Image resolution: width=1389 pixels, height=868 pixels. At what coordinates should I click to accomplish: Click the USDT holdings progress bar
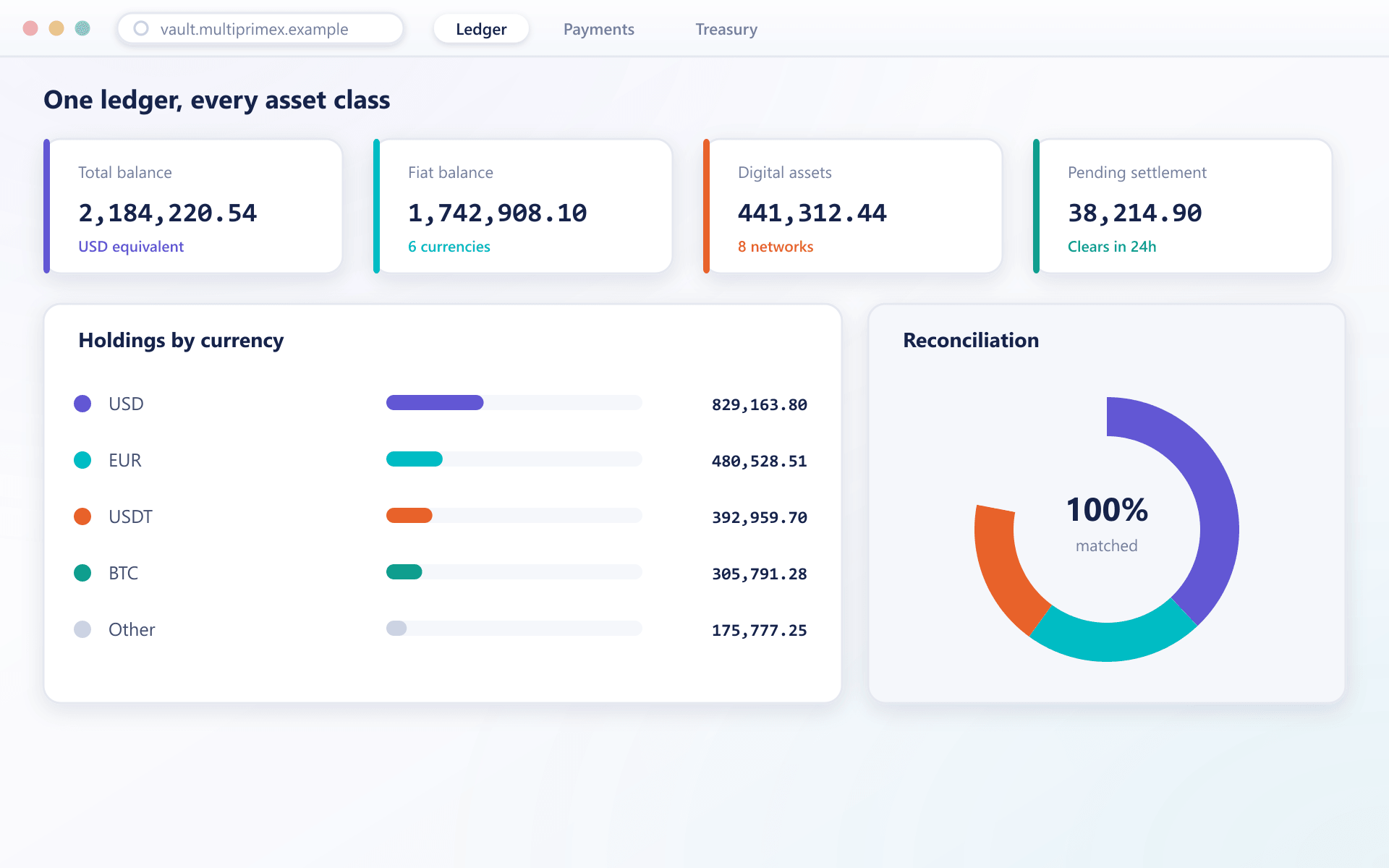pos(514,516)
